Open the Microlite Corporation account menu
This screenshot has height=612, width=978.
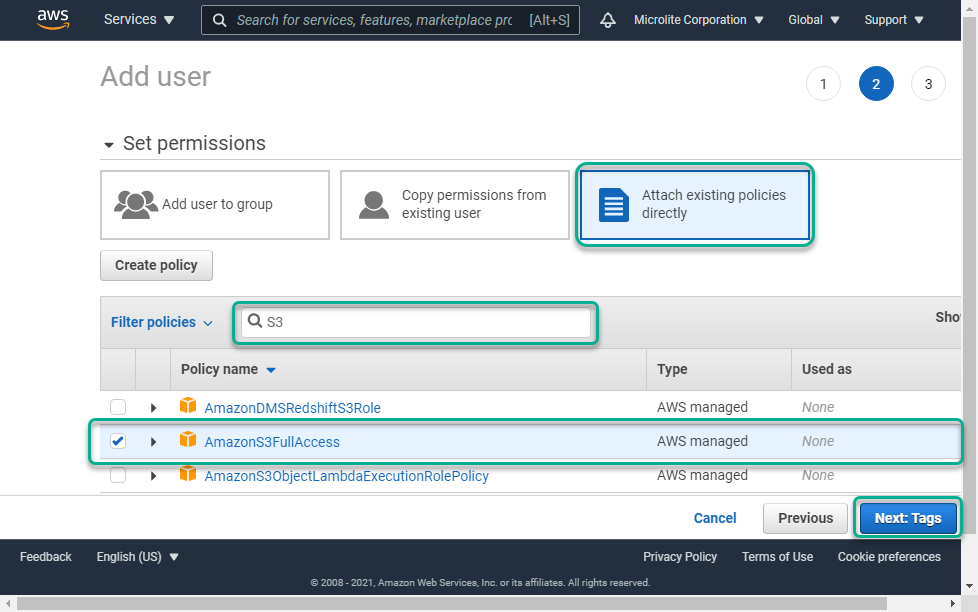pyautogui.click(x=699, y=20)
